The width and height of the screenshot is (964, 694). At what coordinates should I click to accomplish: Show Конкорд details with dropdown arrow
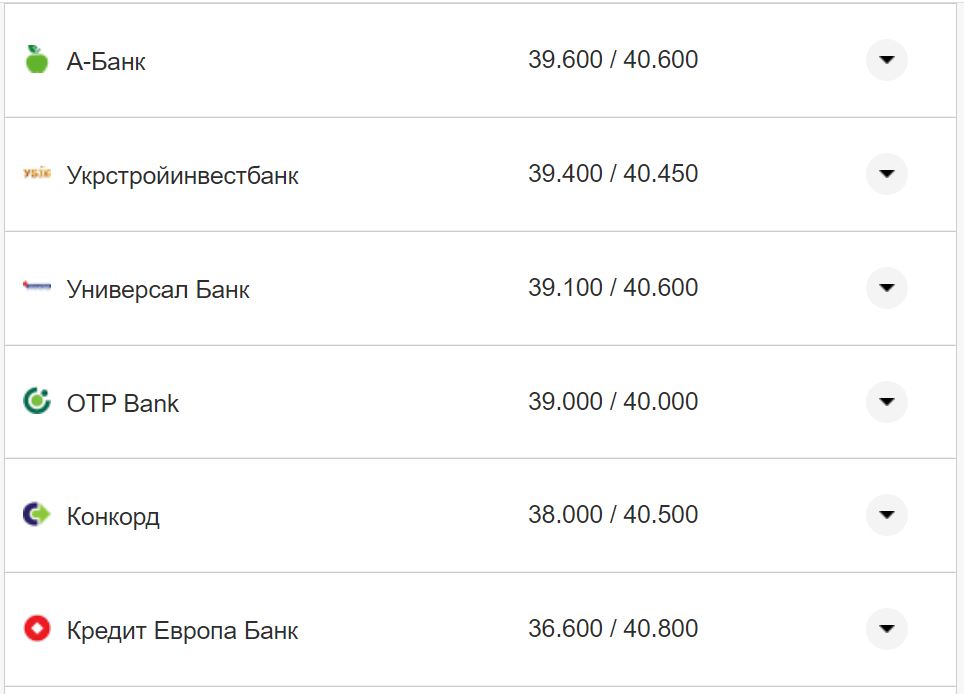click(x=886, y=515)
